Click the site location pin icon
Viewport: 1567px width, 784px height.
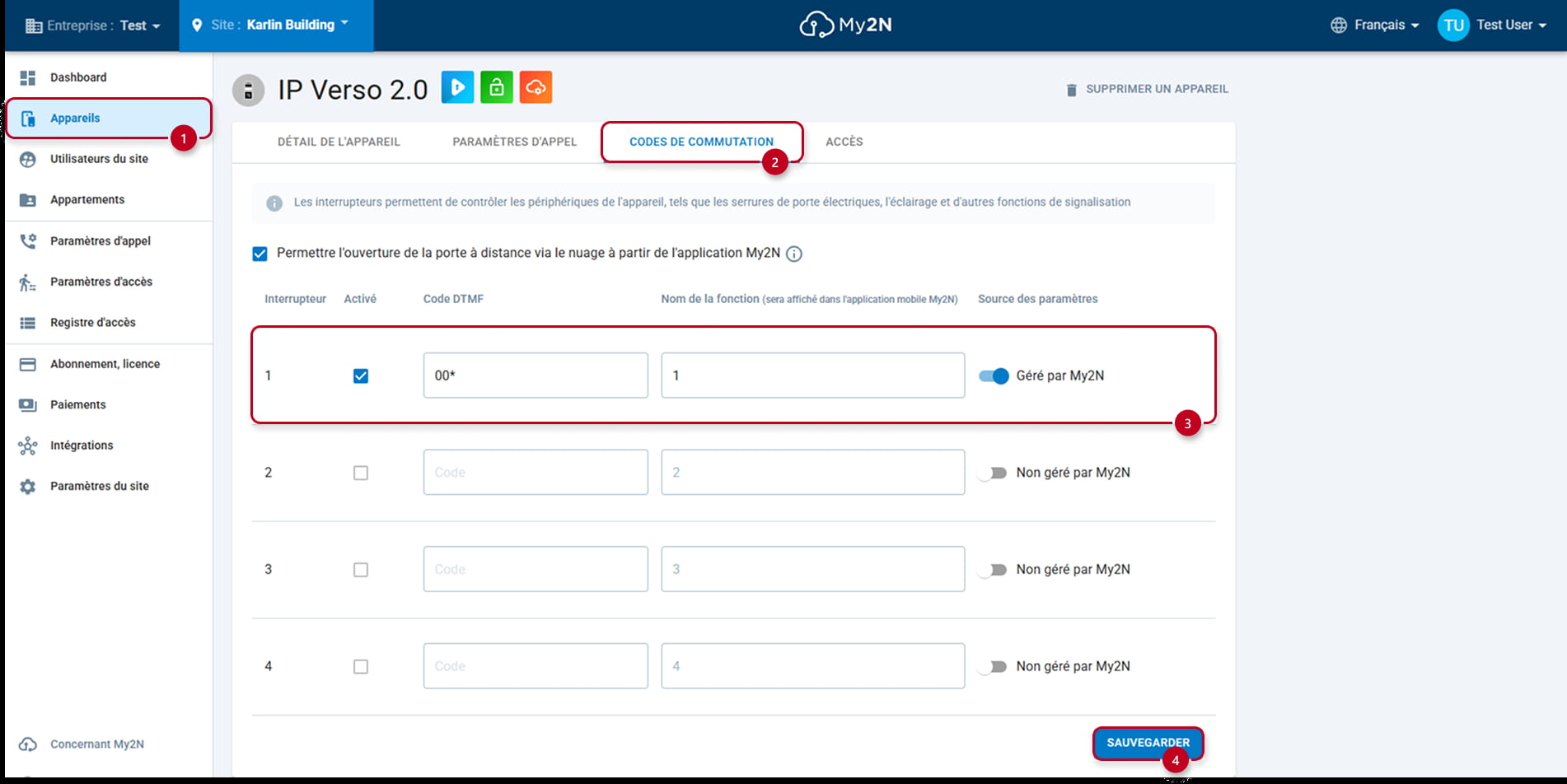(197, 25)
